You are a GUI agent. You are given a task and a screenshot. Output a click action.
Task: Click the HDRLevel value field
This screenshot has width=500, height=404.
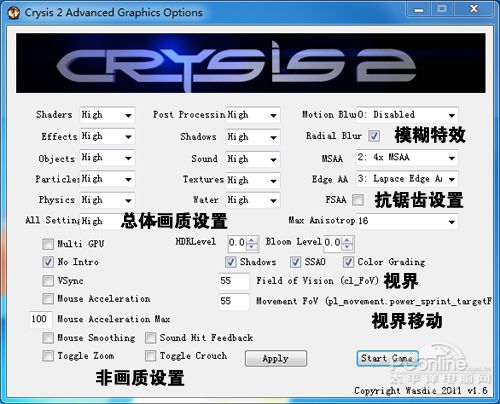(x=237, y=243)
